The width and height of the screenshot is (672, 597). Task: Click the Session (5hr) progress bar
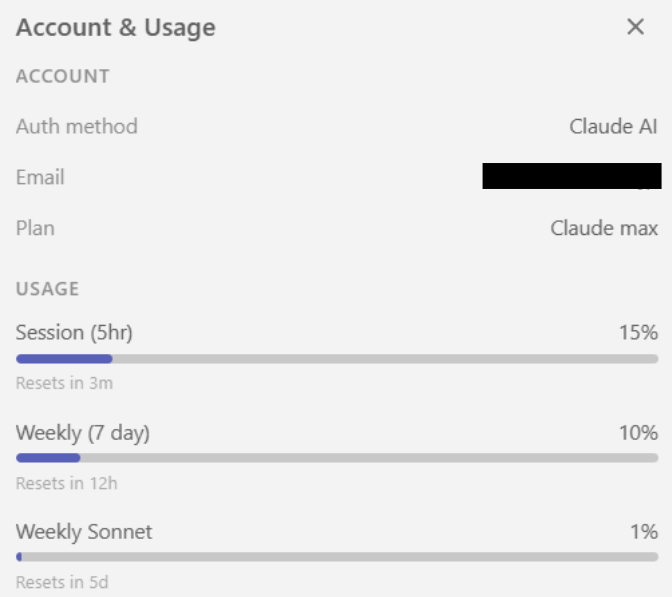[337, 358]
